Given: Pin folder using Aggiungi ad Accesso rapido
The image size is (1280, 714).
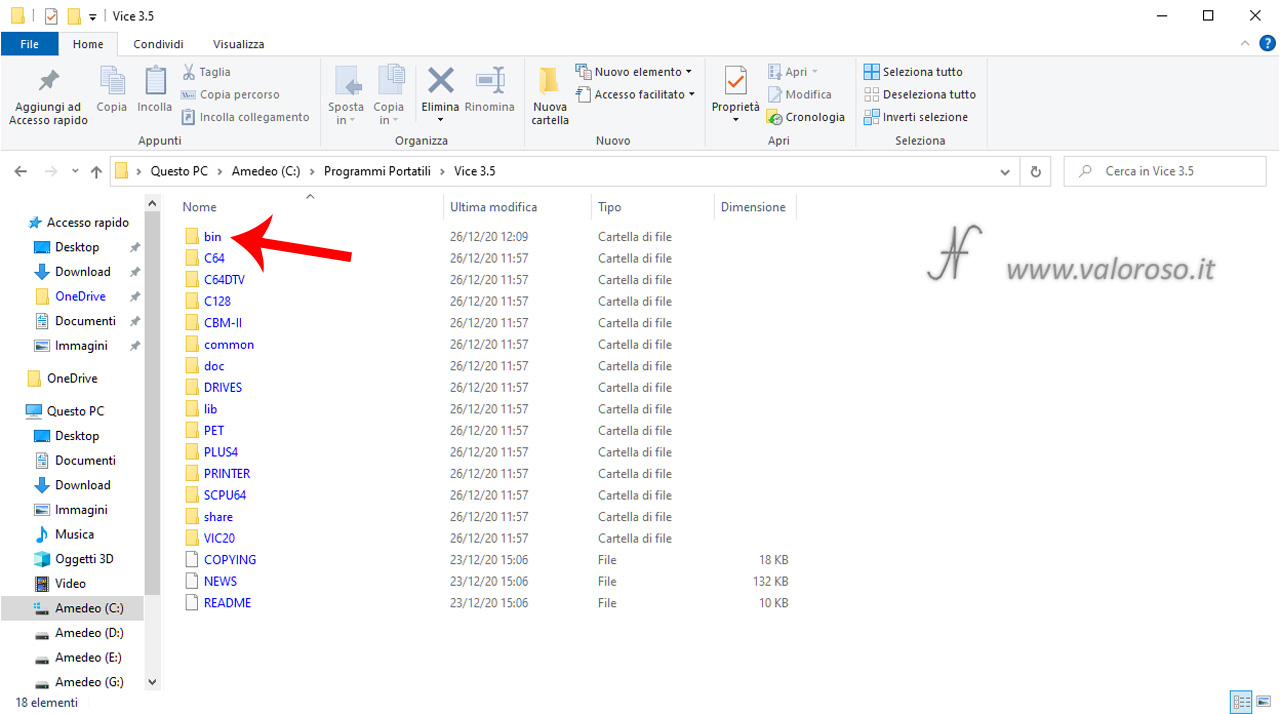Looking at the screenshot, I should tap(48, 96).
